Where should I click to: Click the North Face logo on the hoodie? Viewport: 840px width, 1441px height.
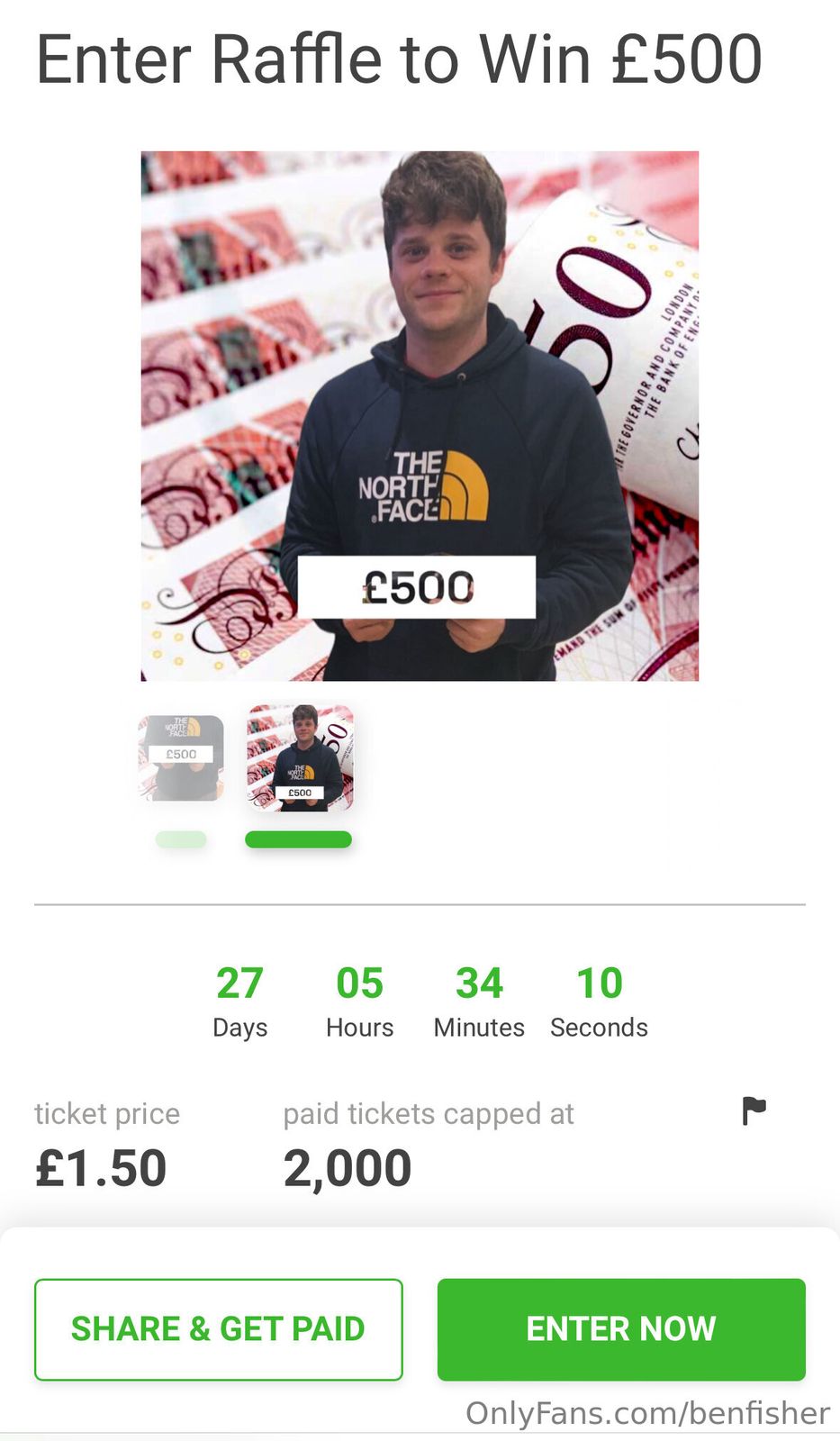tap(423, 487)
